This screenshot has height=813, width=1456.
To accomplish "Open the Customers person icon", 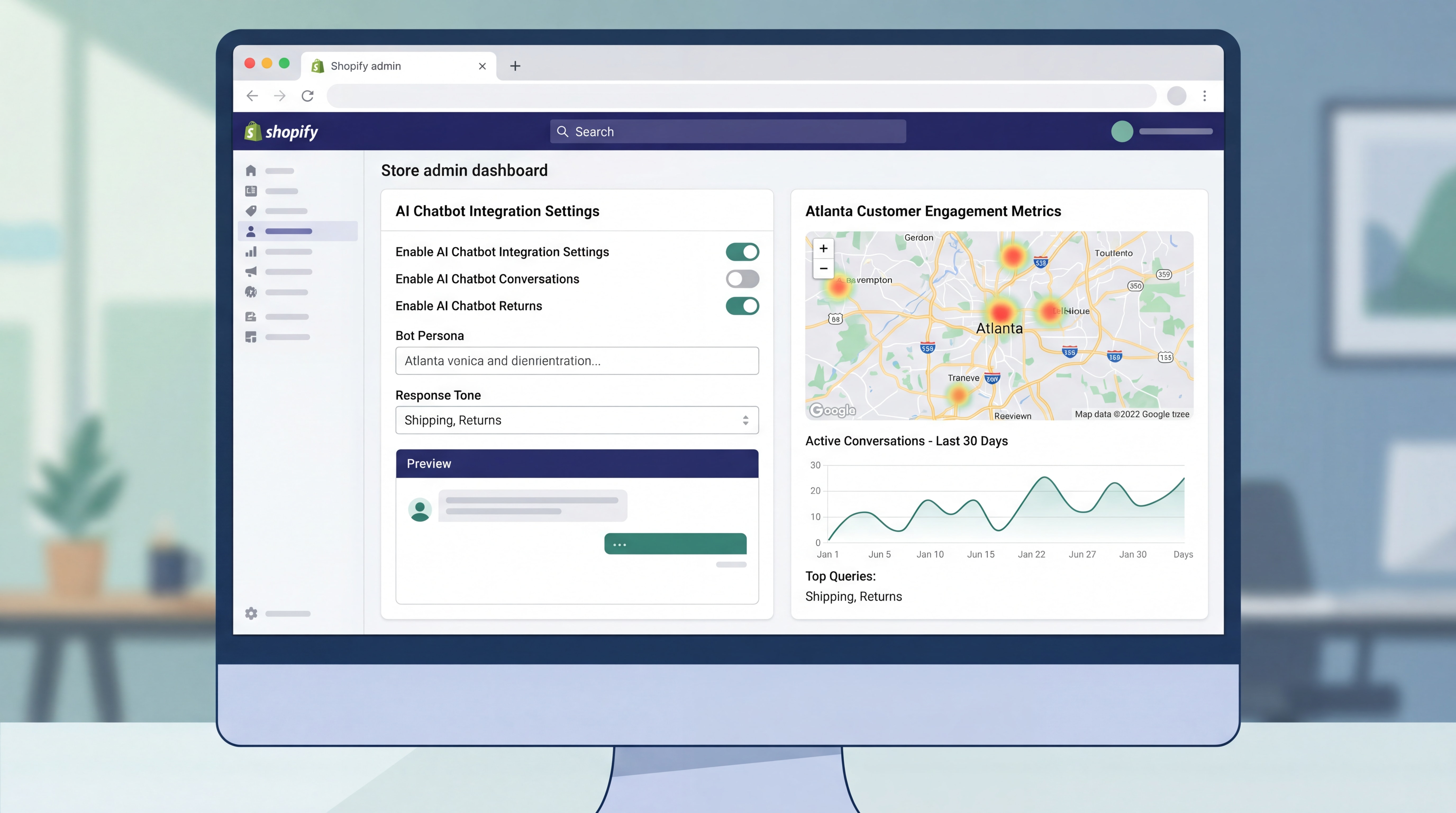I will coord(251,231).
